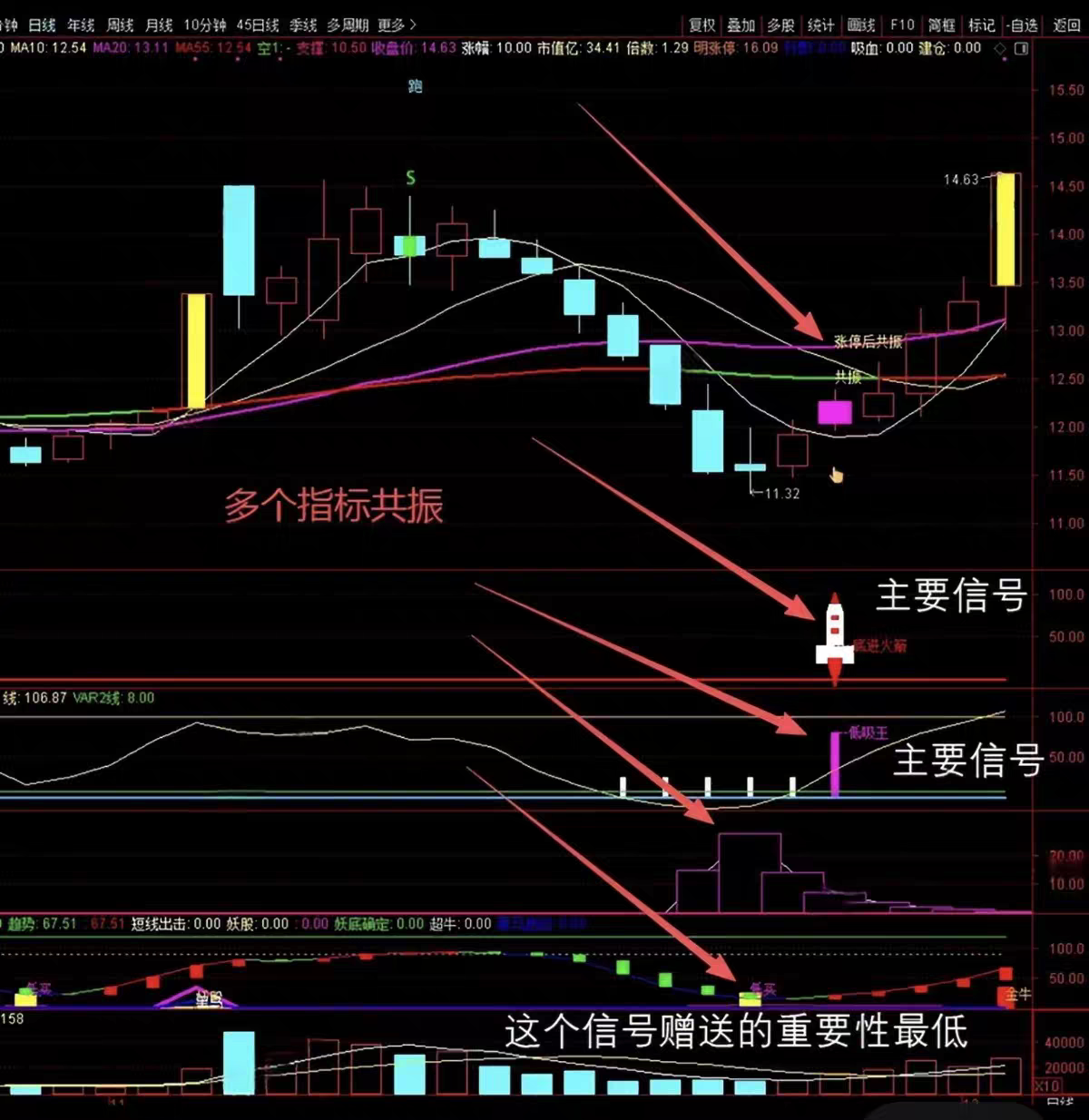Click the 低吸王 magenta signal bar
This screenshot has width=1089, height=1120.
tap(835, 764)
